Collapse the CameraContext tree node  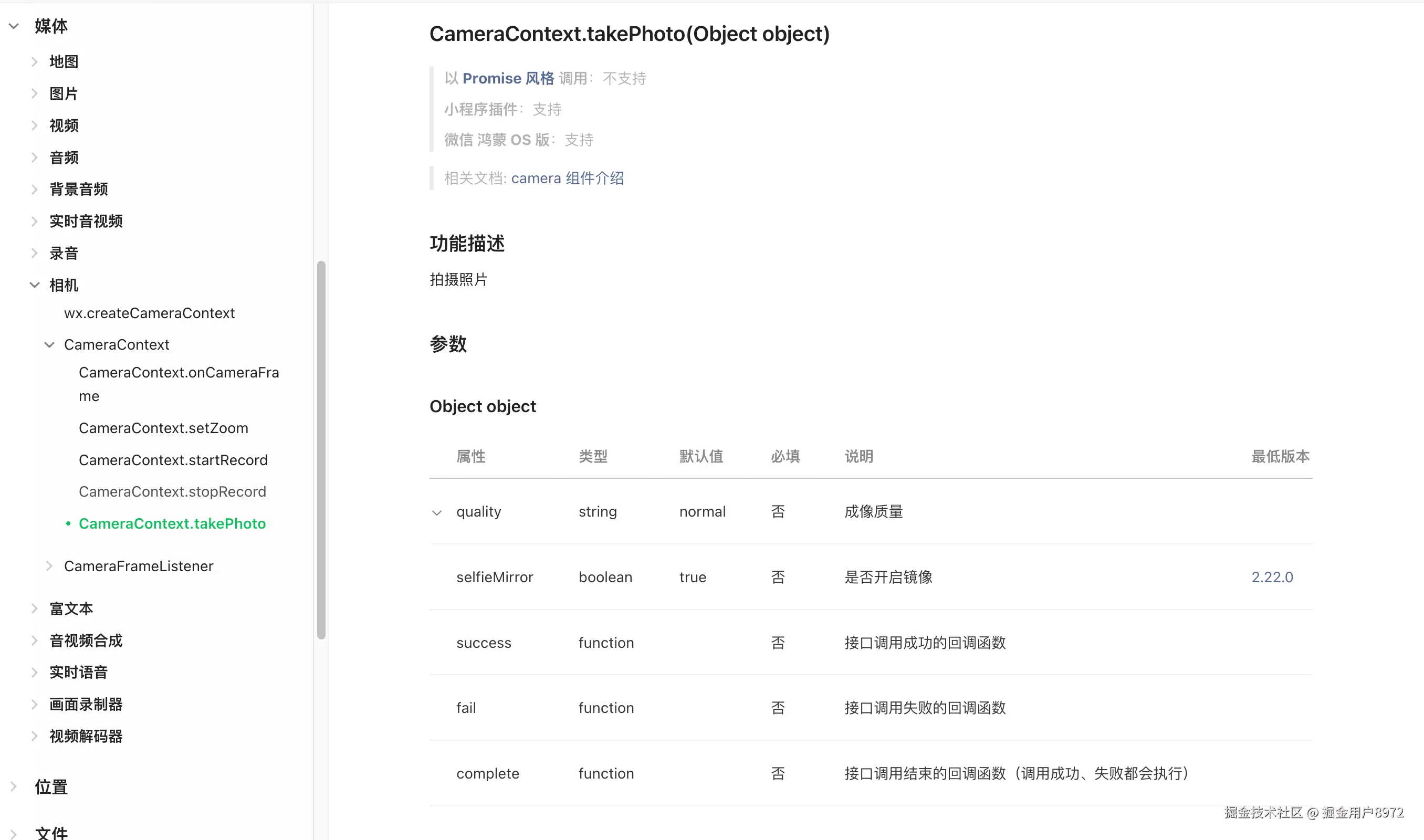tap(49, 345)
